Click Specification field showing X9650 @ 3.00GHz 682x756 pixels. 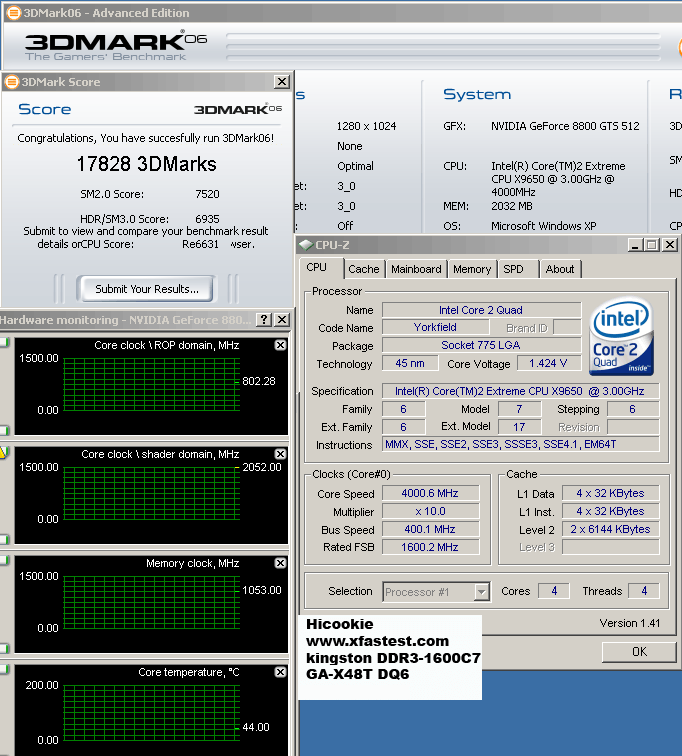pos(520,391)
